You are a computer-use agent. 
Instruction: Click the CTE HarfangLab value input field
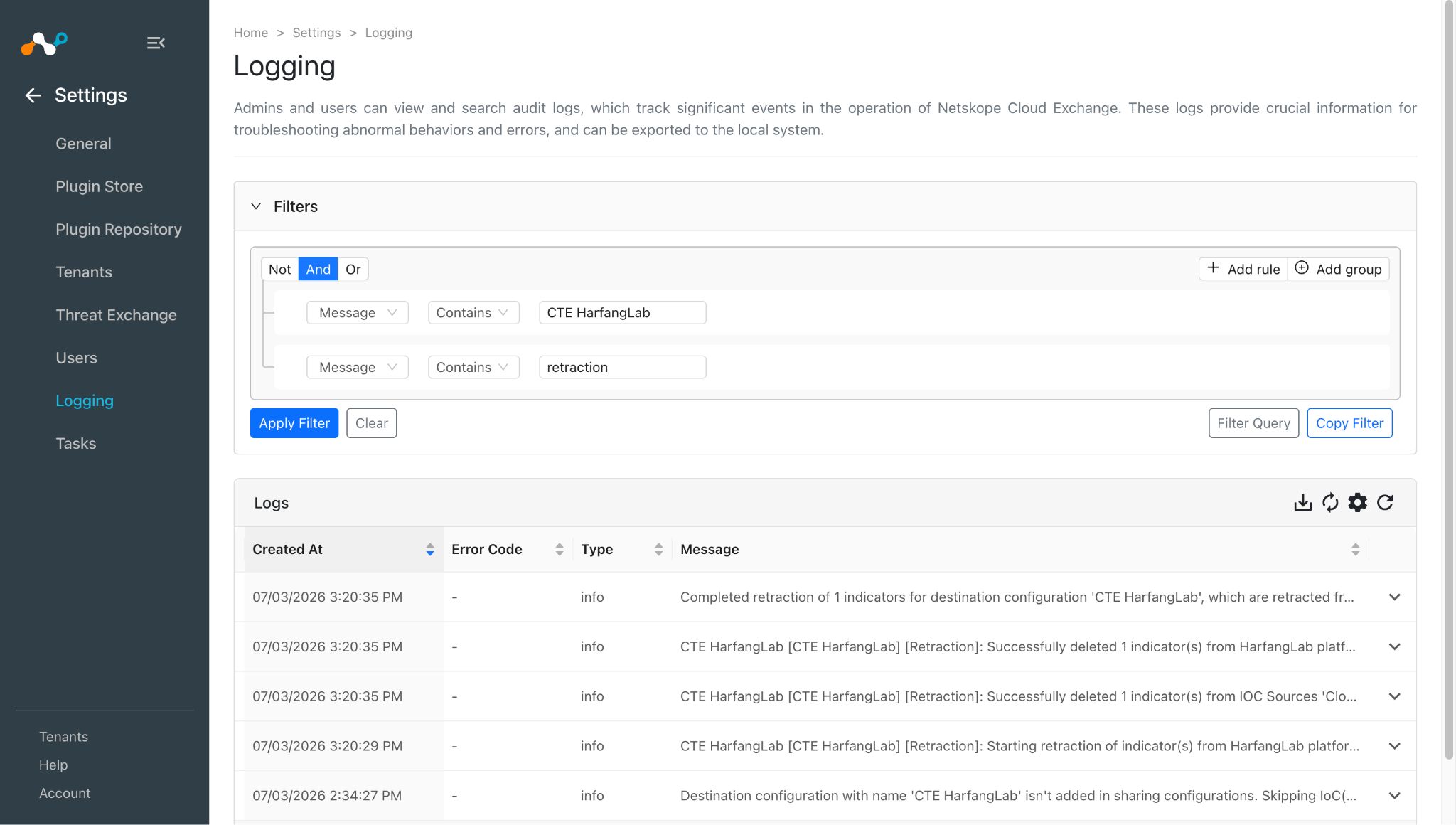622,313
